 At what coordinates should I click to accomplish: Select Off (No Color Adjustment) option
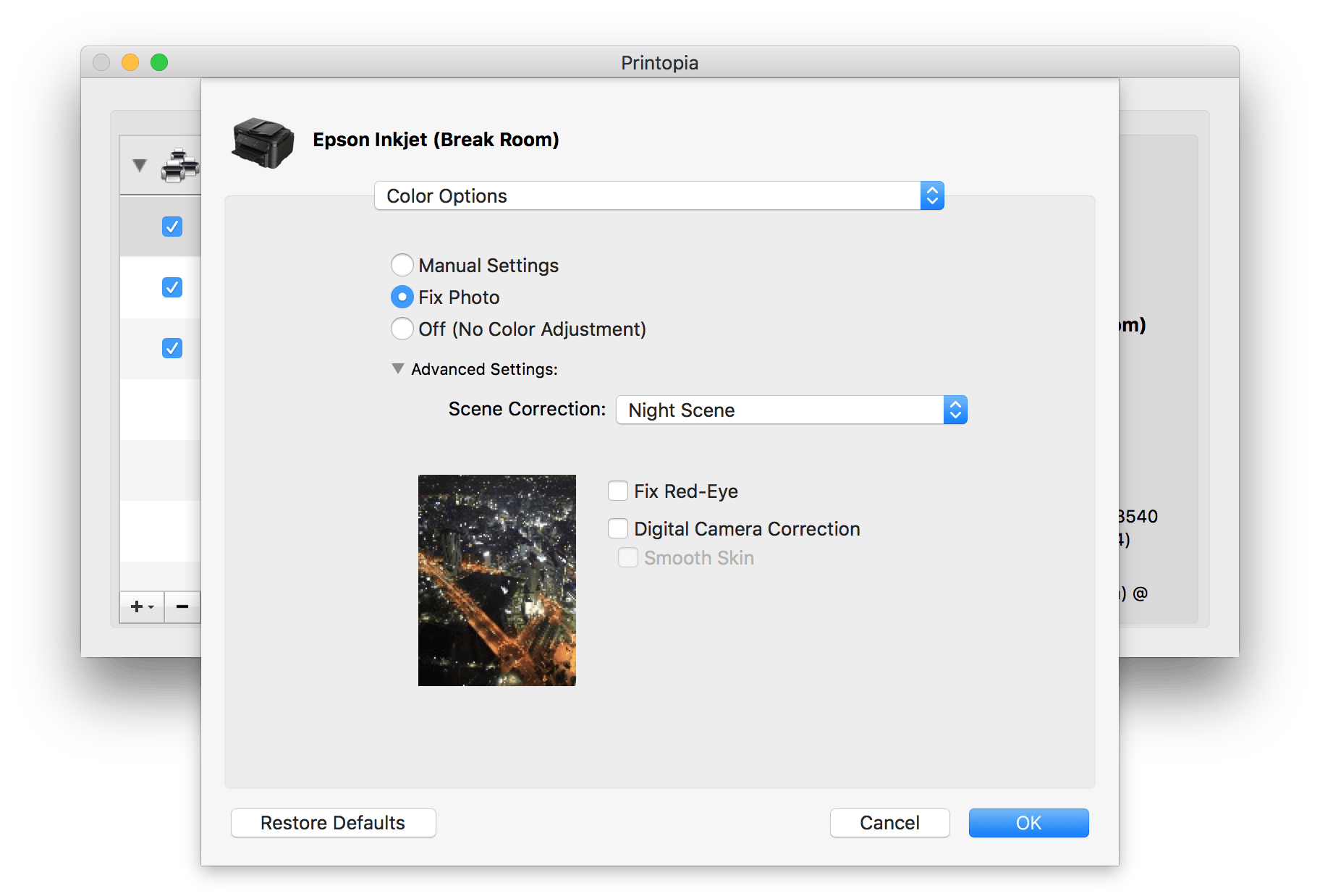point(402,329)
